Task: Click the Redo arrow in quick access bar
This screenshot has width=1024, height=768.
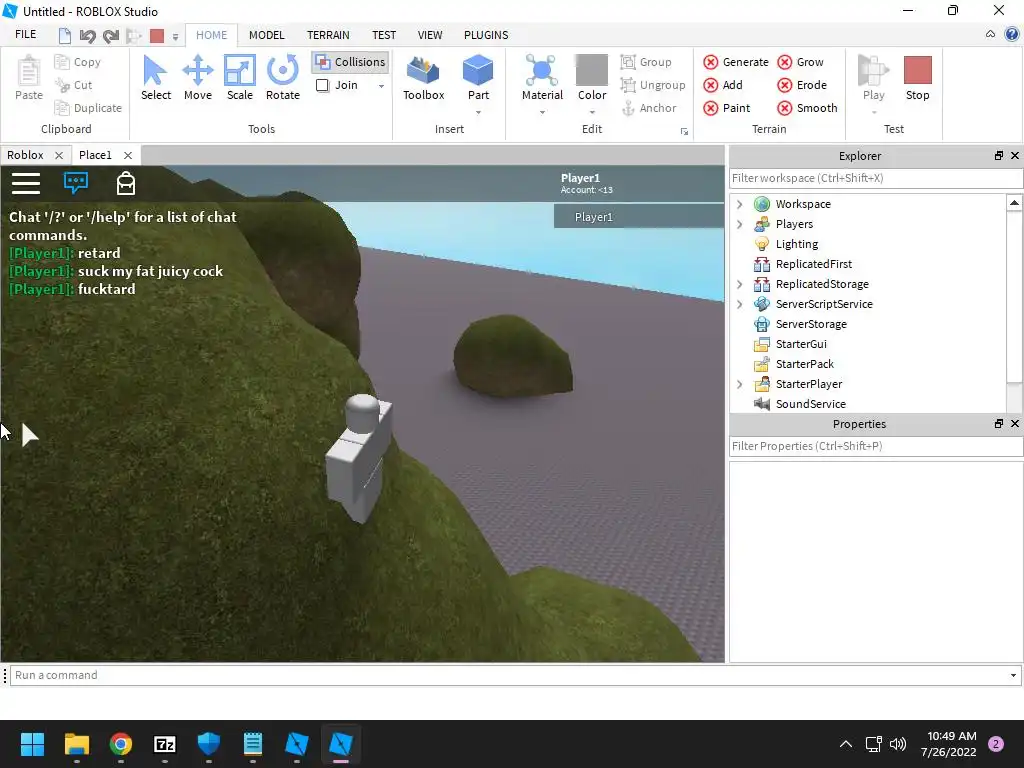Action: tap(110, 36)
